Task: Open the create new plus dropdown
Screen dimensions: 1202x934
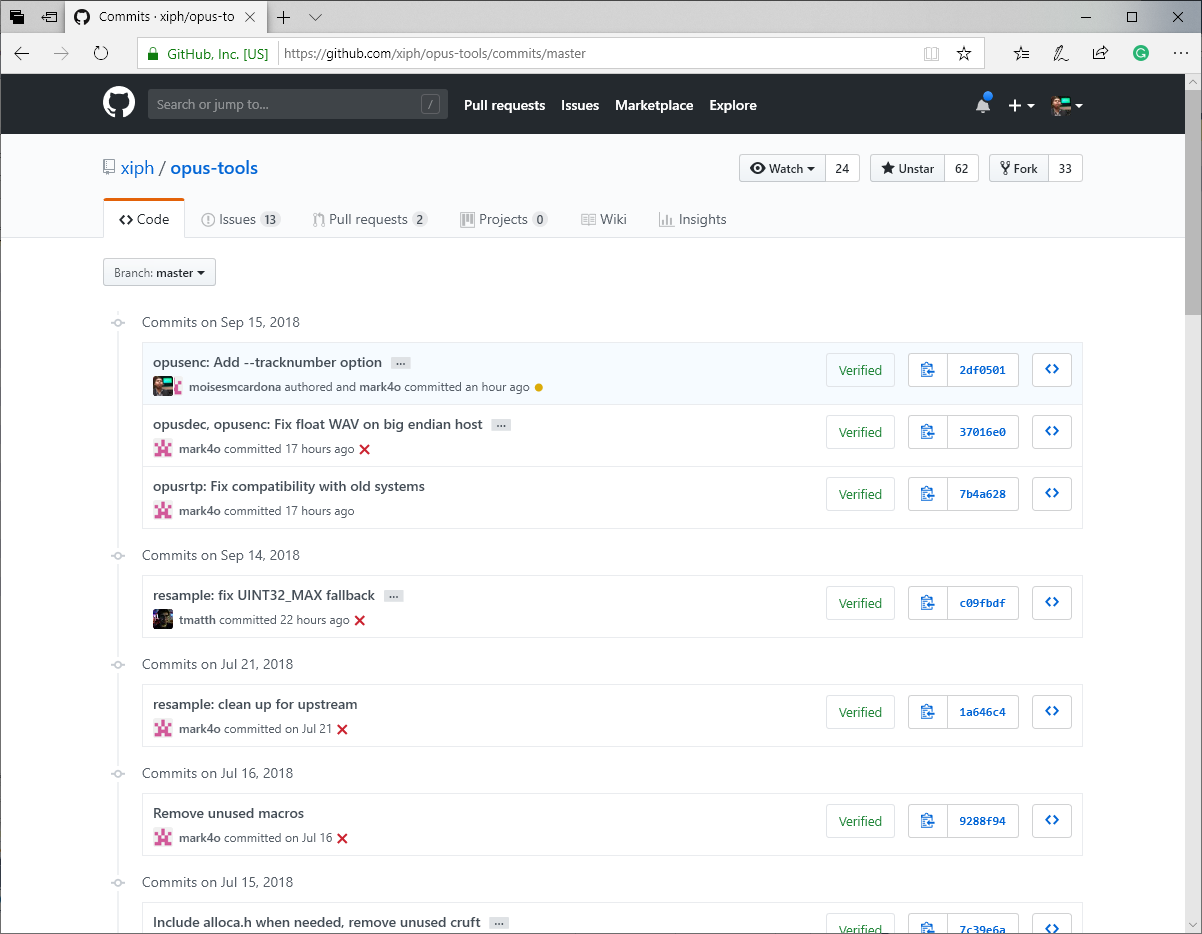Action: 1021,105
